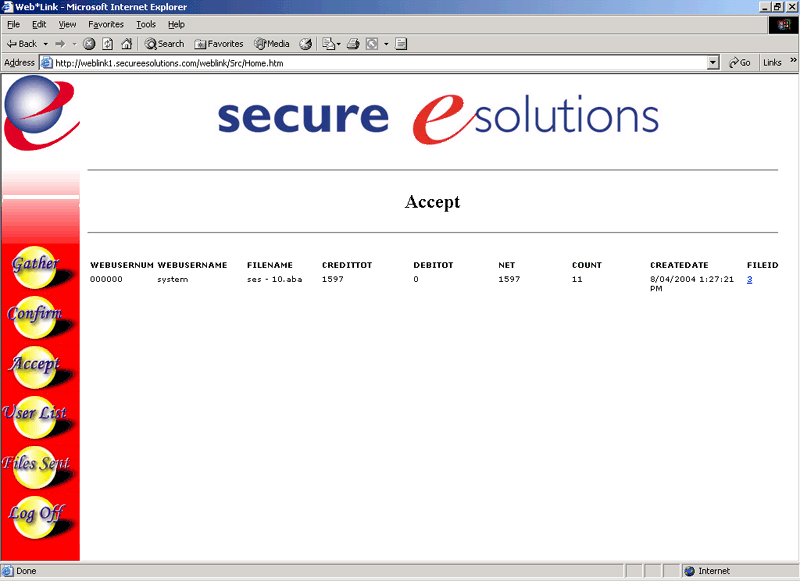Click the Discuss toolbar icon

401,44
